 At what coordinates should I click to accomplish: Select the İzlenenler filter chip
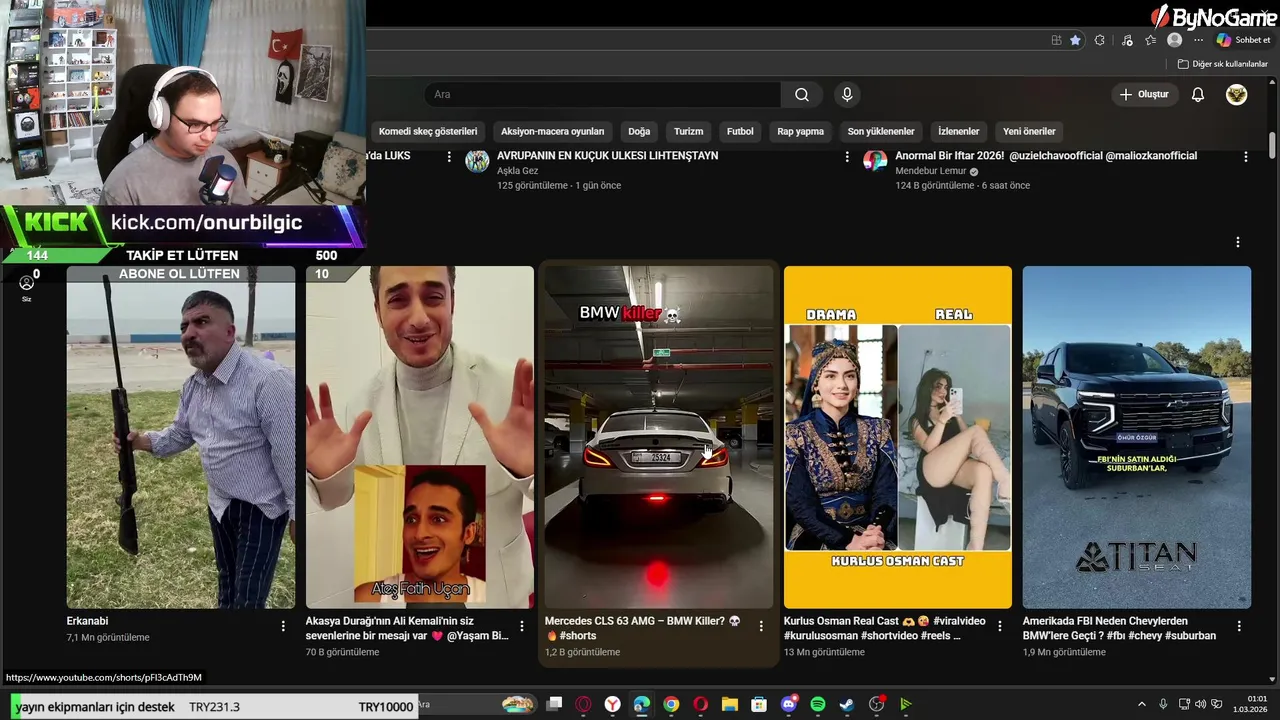point(959,131)
